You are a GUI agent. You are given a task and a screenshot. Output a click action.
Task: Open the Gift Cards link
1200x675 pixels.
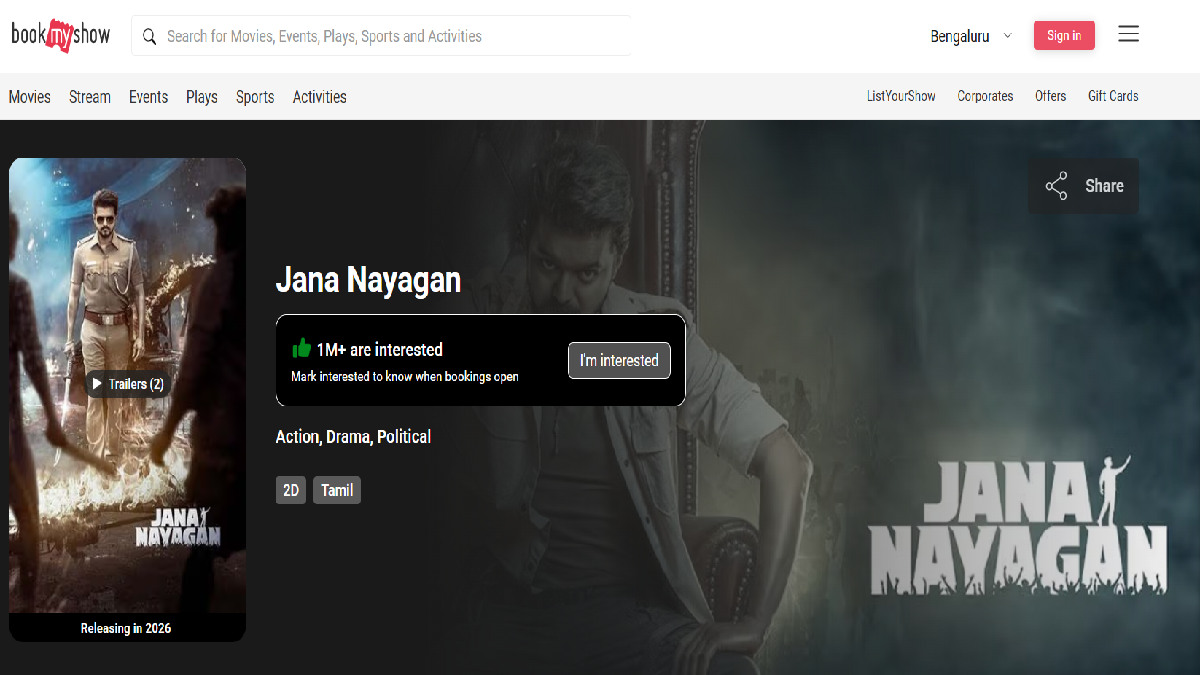(1113, 95)
